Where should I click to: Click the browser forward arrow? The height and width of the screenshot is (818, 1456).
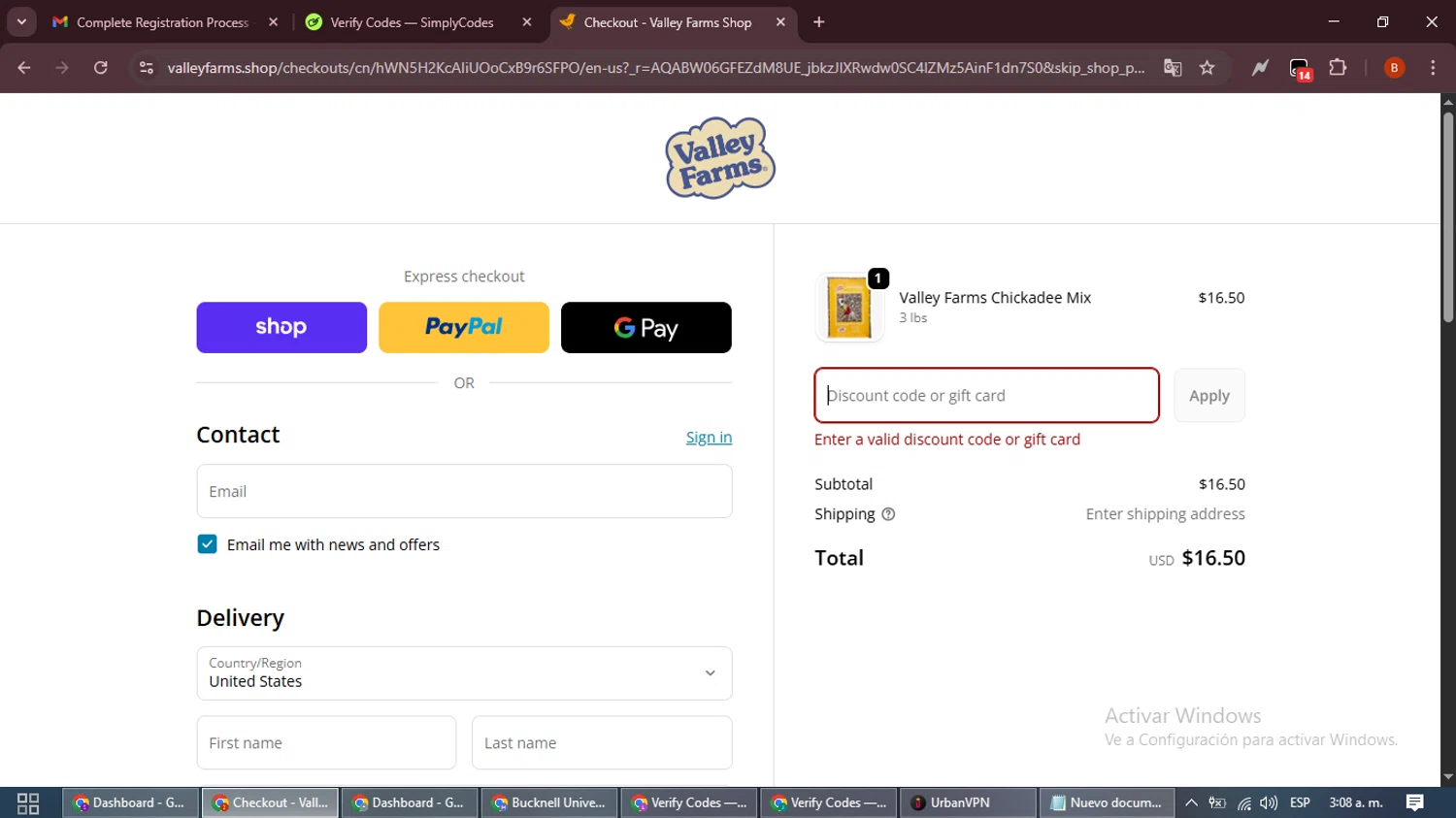click(62, 68)
